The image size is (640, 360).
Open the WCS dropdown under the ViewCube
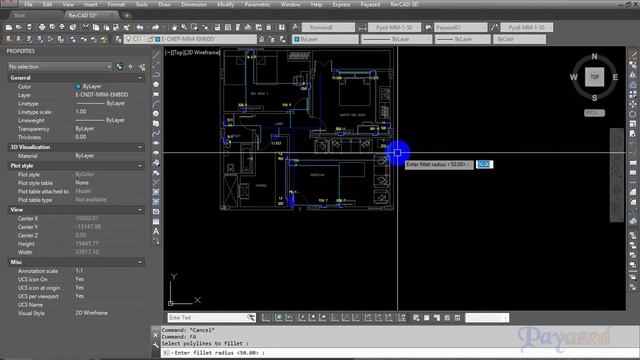point(594,113)
